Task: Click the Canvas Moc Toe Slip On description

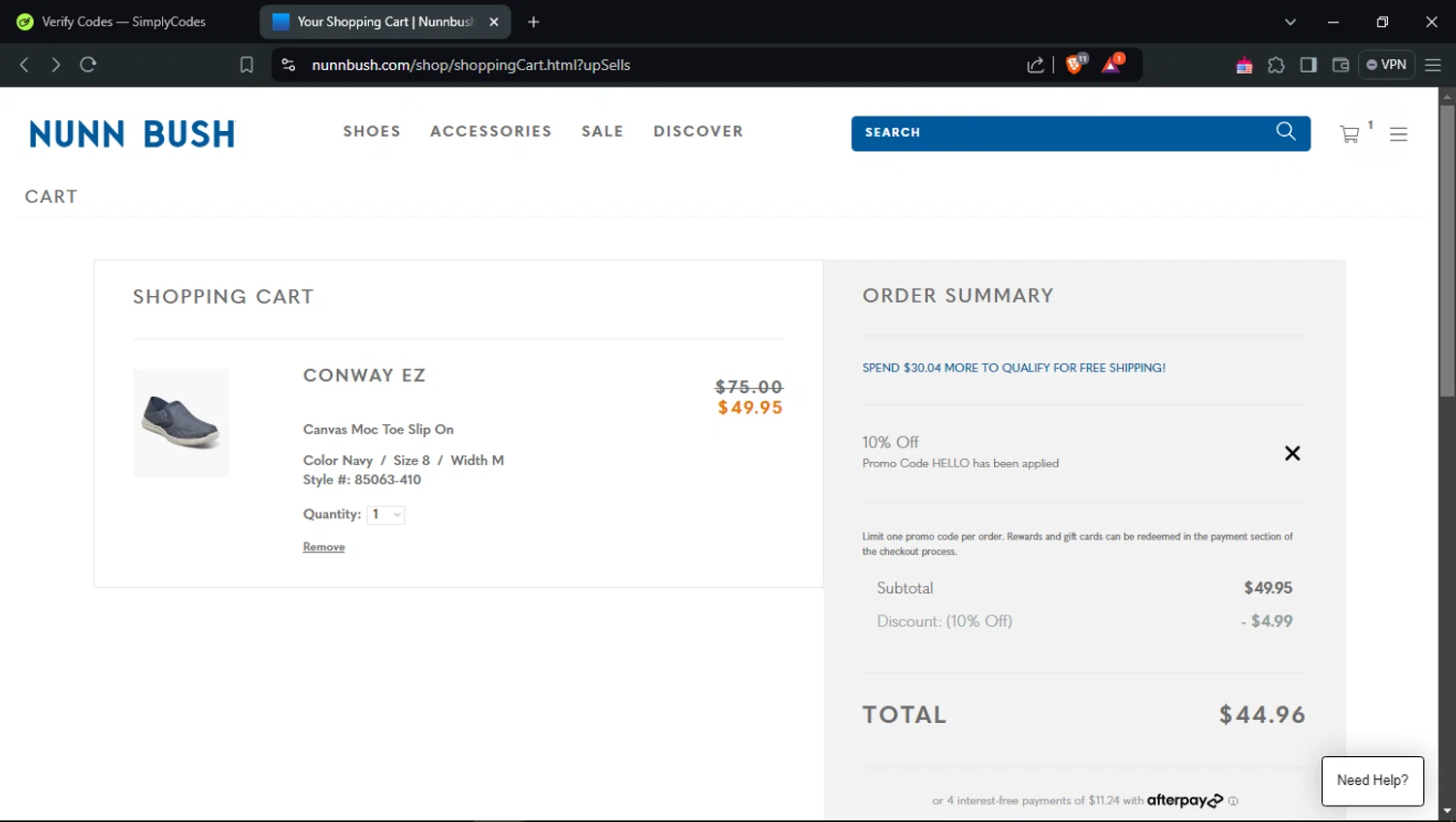Action: tap(378, 429)
